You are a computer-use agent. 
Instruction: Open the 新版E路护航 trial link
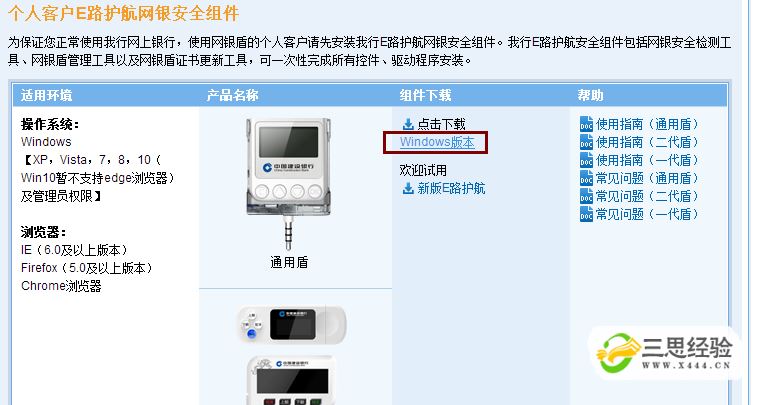451,188
